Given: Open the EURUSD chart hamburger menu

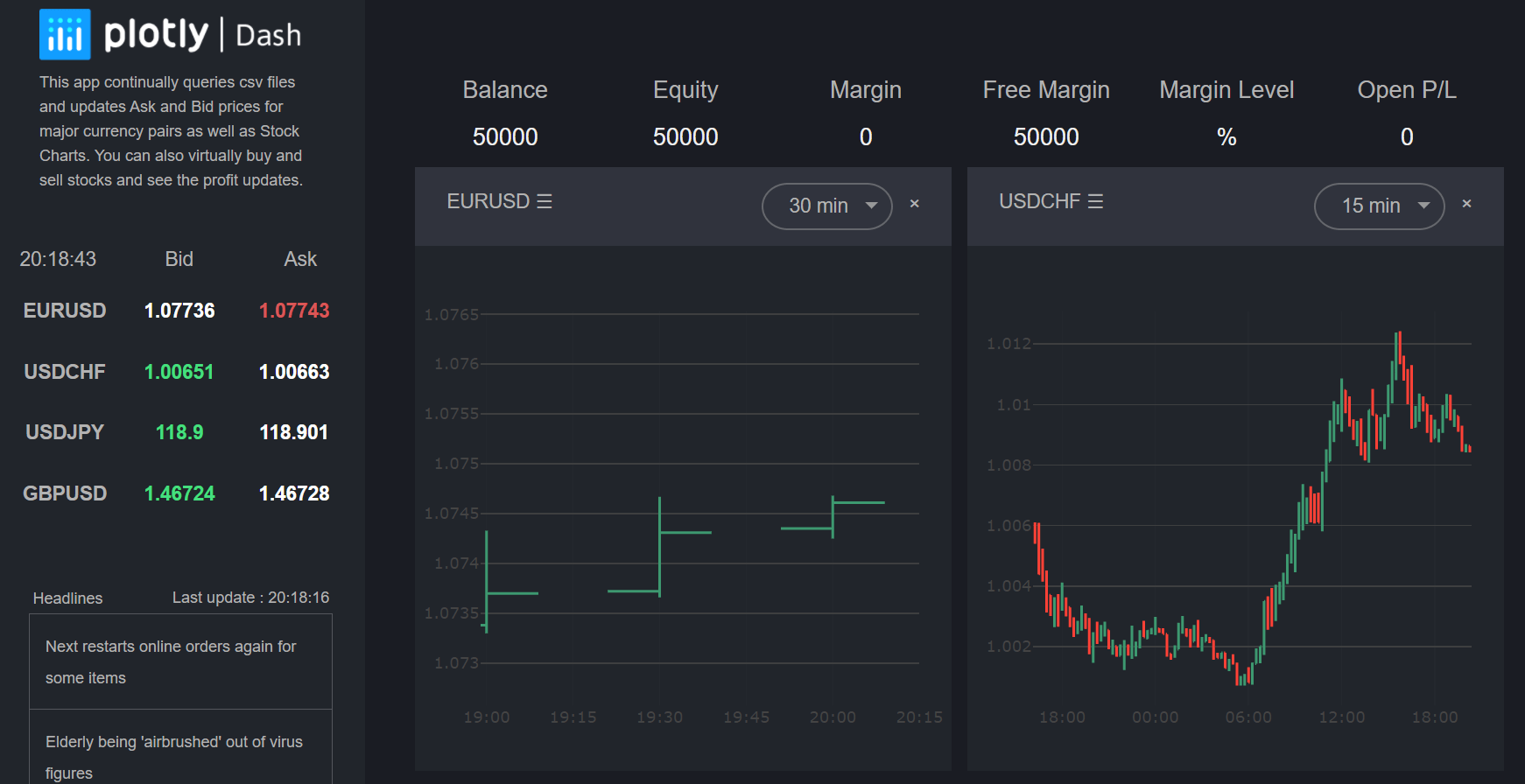Looking at the screenshot, I should tap(545, 201).
